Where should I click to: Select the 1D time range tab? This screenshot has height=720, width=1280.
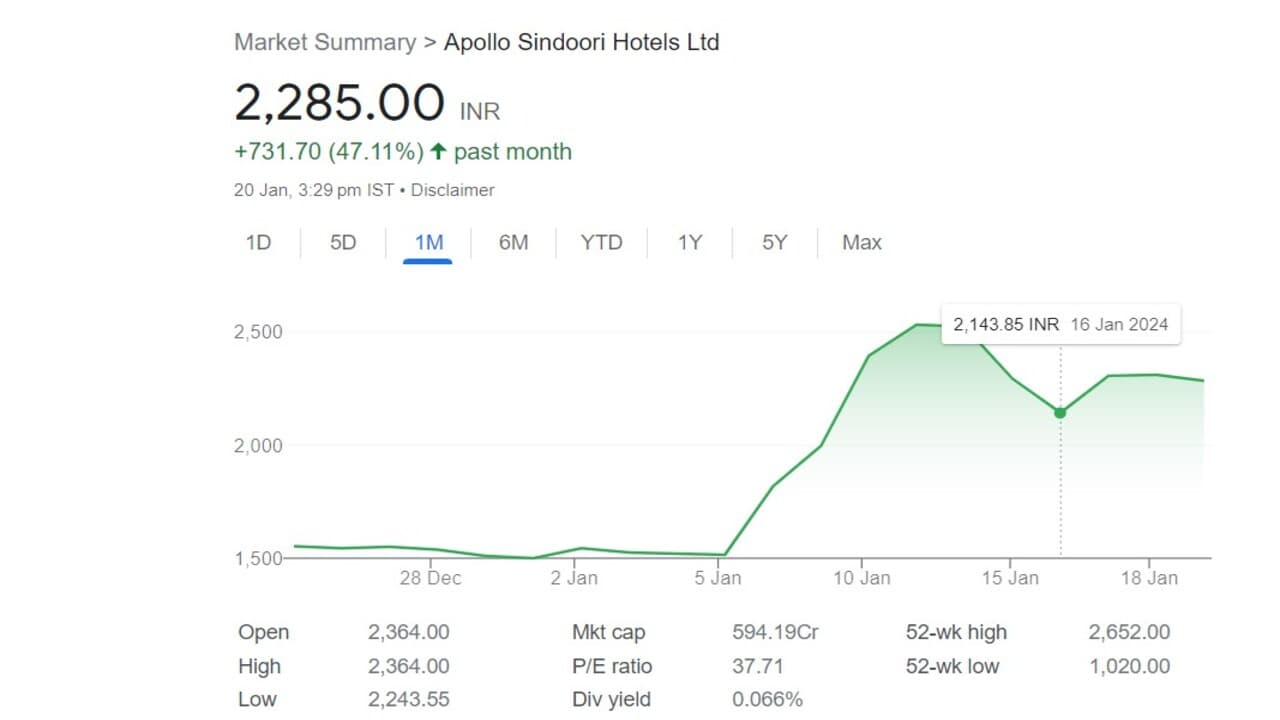pyautogui.click(x=258, y=242)
